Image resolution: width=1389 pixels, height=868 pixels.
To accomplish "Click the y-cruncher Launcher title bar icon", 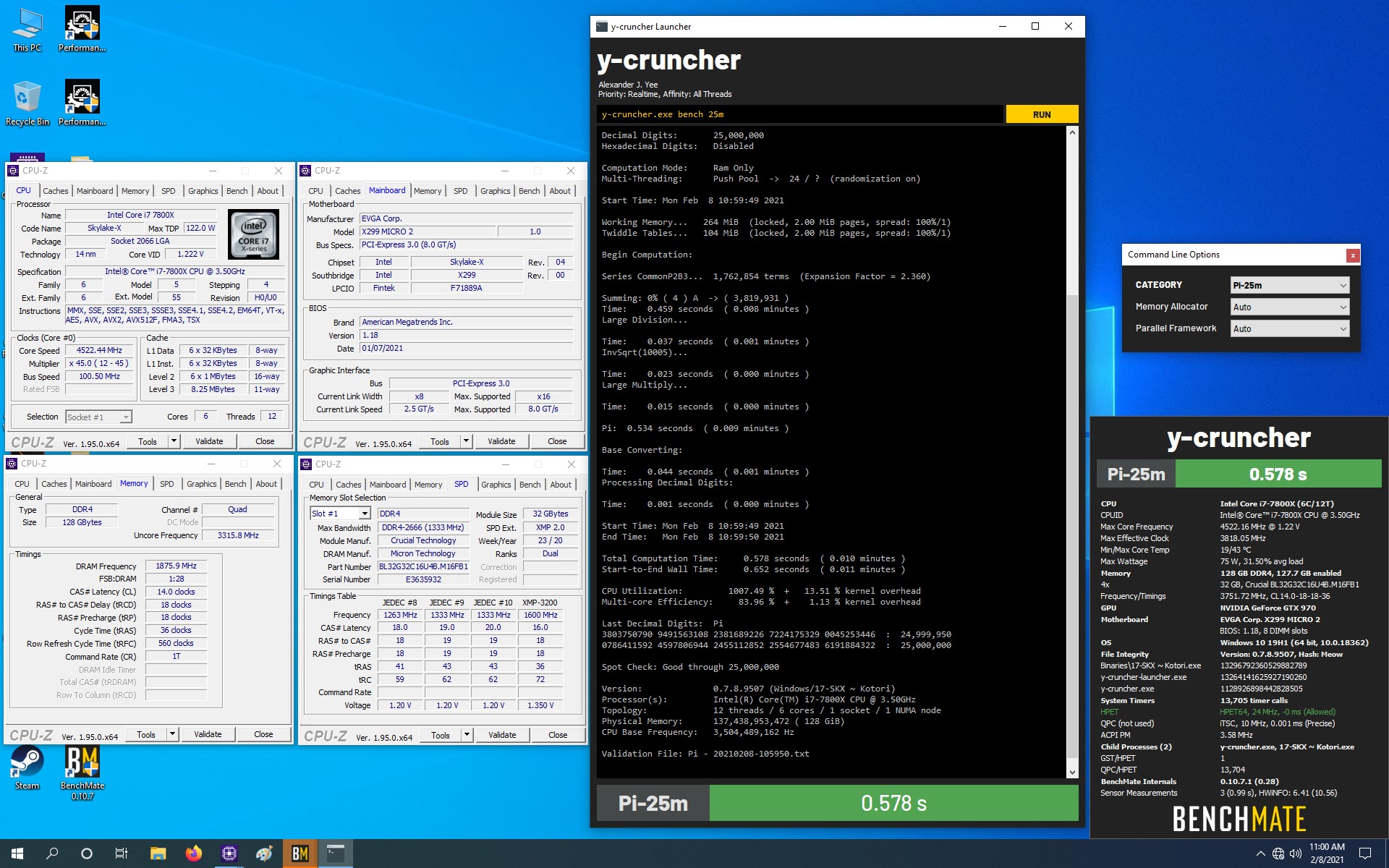I will coord(602,27).
